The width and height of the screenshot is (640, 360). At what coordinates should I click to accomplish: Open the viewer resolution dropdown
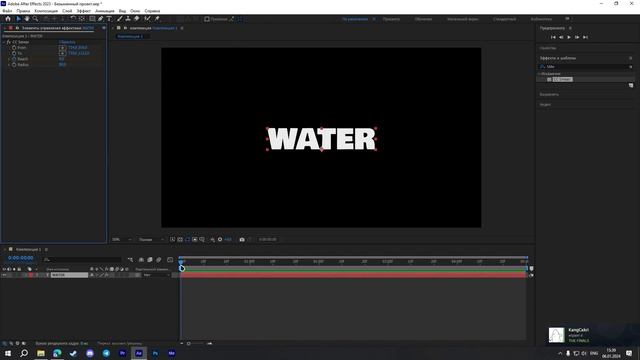[151, 240]
